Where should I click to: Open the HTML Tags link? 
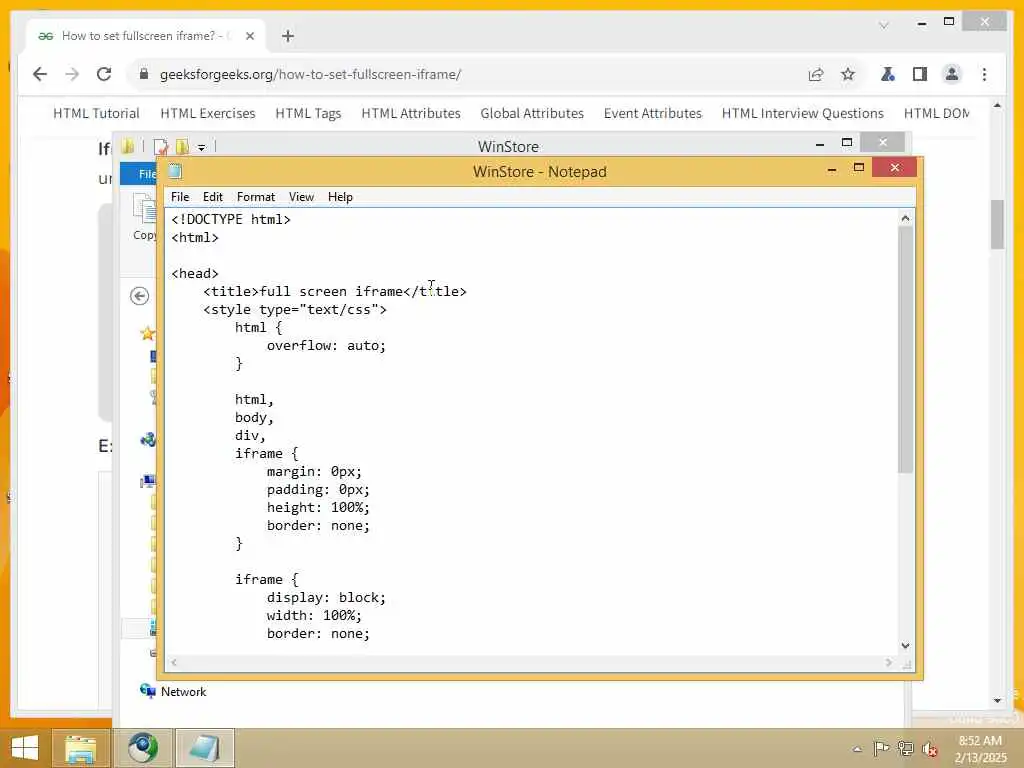point(308,113)
